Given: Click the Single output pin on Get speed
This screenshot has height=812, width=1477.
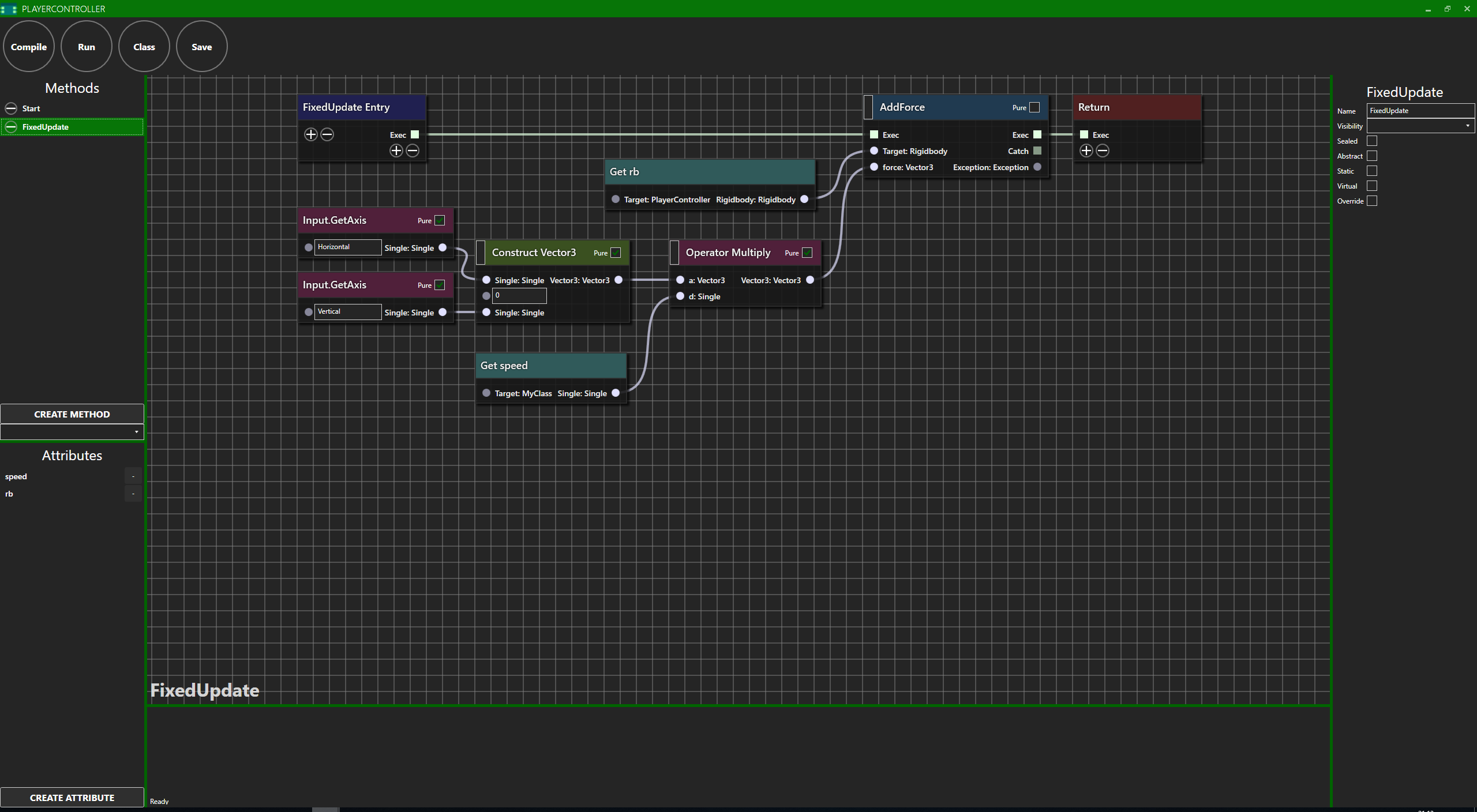Looking at the screenshot, I should (x=616, y=393).
